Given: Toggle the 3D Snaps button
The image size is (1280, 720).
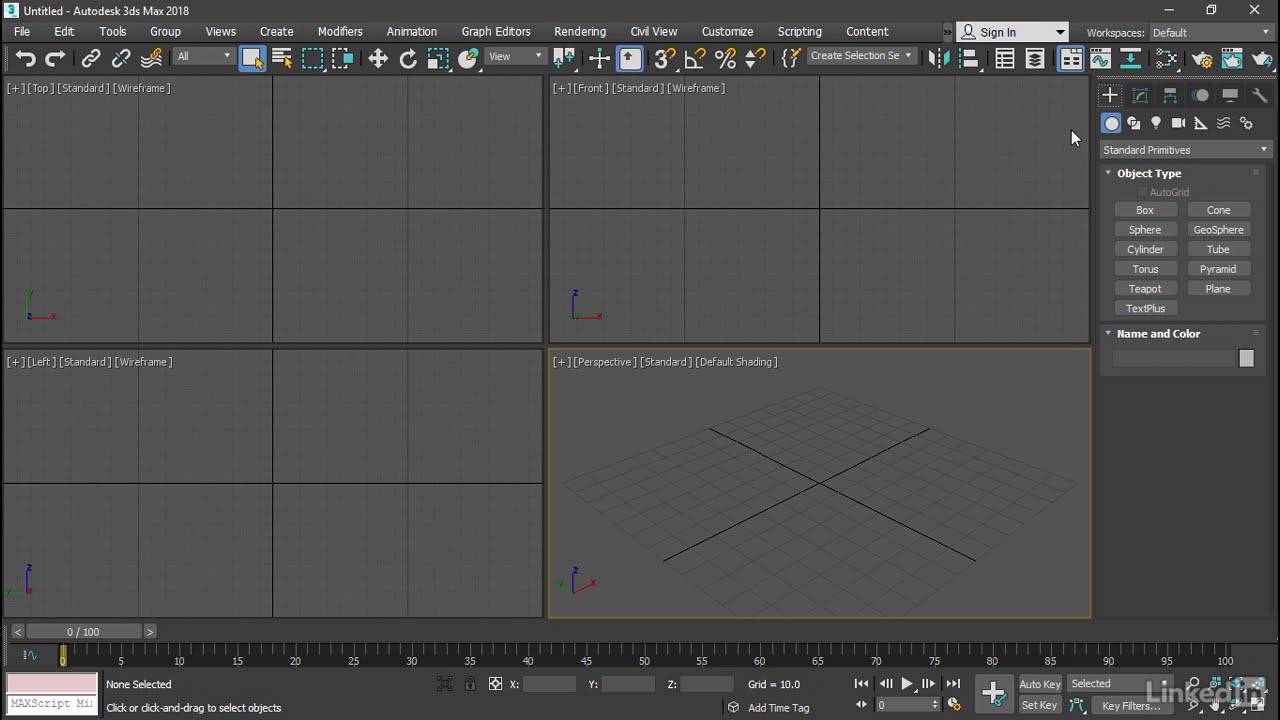Looking at the screenshot, I should 665,59.
